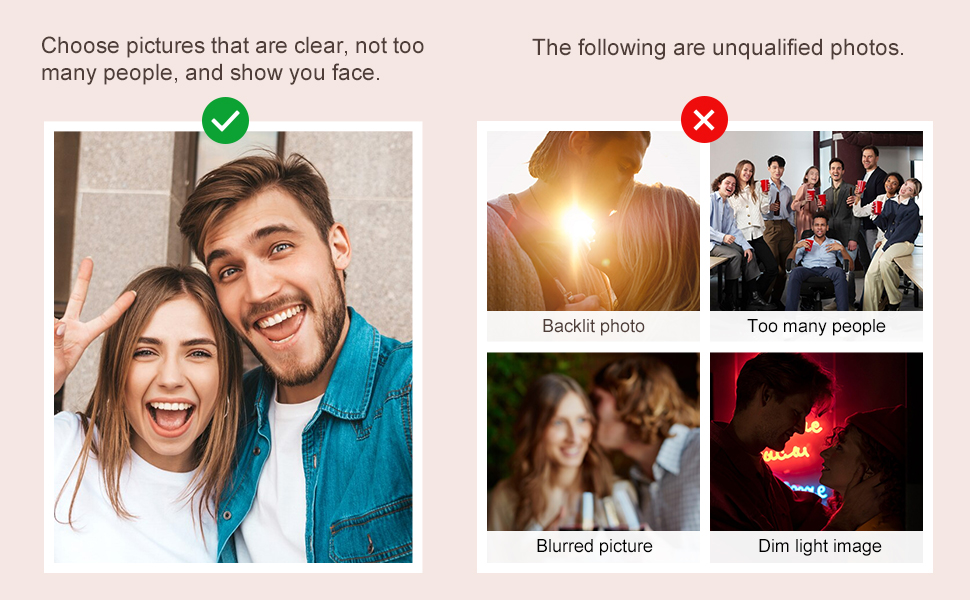This screenshot has height=600, width=970.
Task: Select the blurred picture thumbnail
Action: 593,442
